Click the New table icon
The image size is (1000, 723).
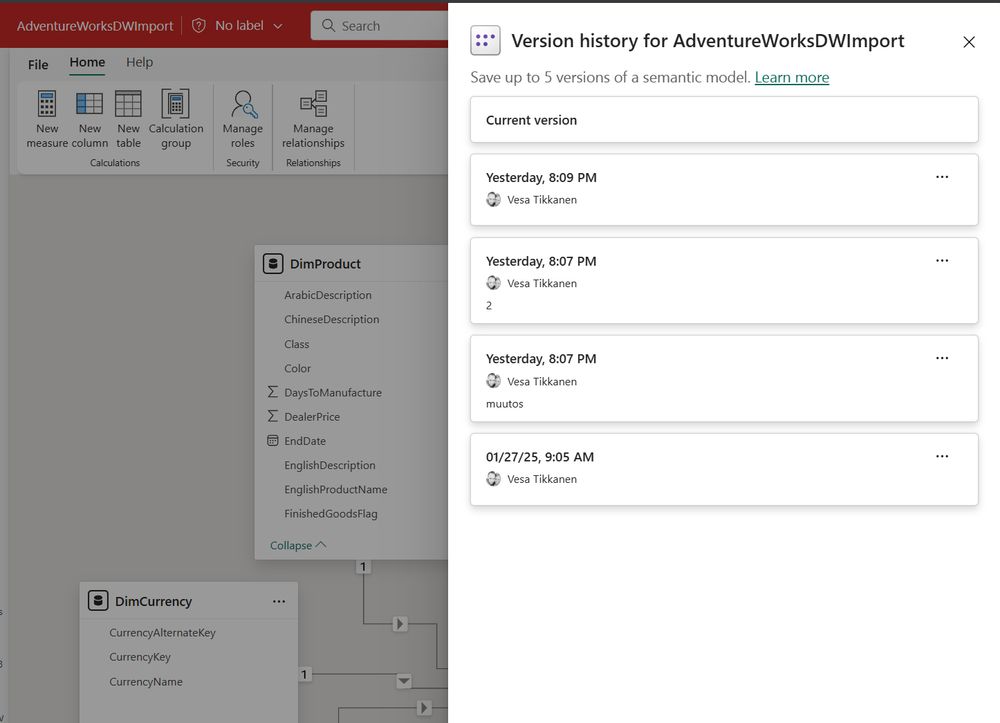pos(128,104)
